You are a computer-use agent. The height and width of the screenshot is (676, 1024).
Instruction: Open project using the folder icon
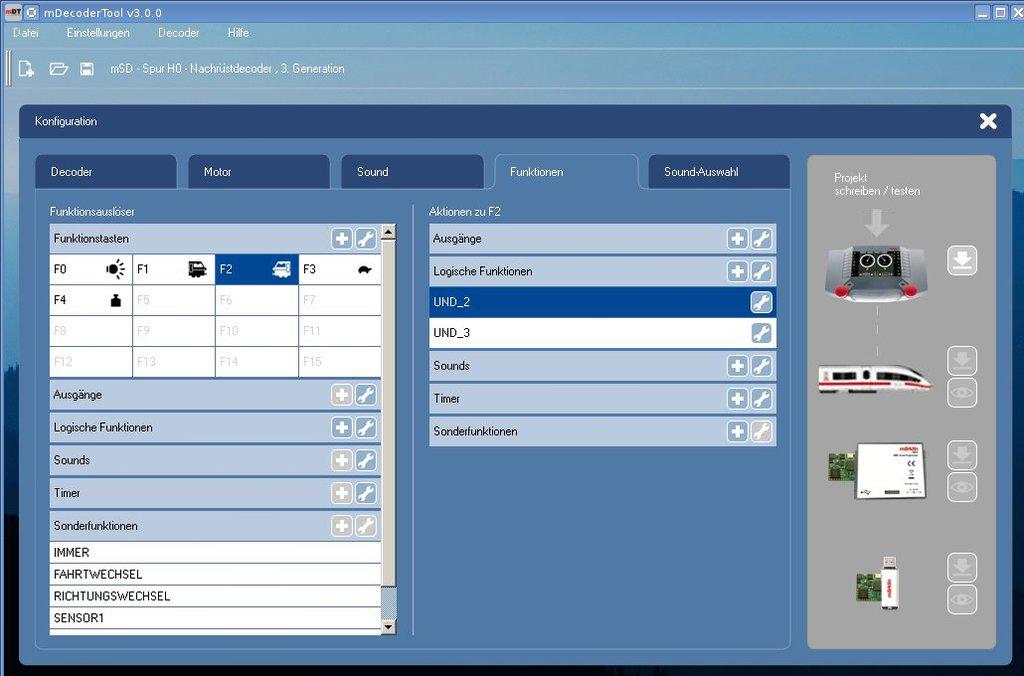pos(58,69)
